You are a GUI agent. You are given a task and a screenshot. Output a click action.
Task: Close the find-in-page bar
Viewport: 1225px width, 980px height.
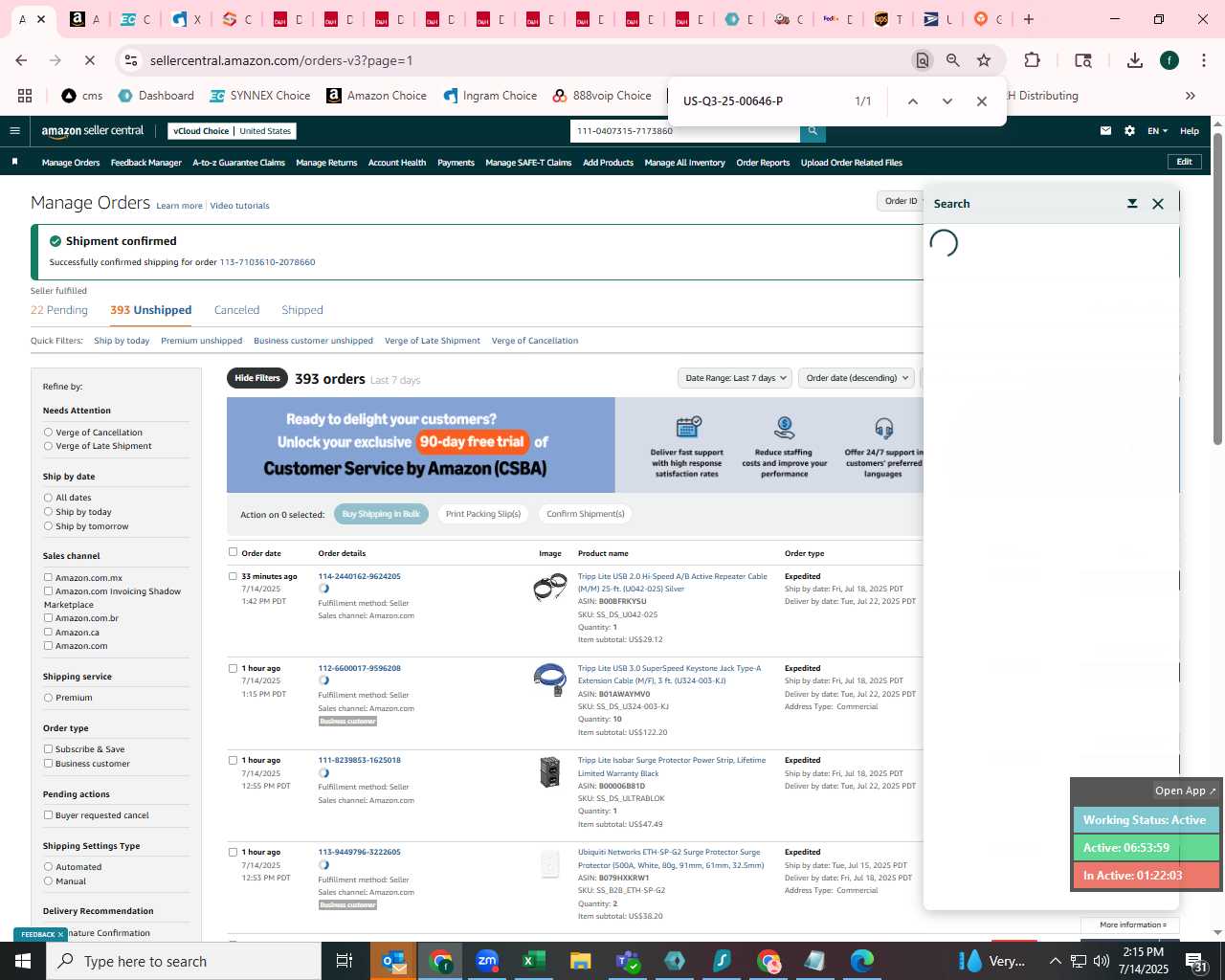click(x=982, y=101)
